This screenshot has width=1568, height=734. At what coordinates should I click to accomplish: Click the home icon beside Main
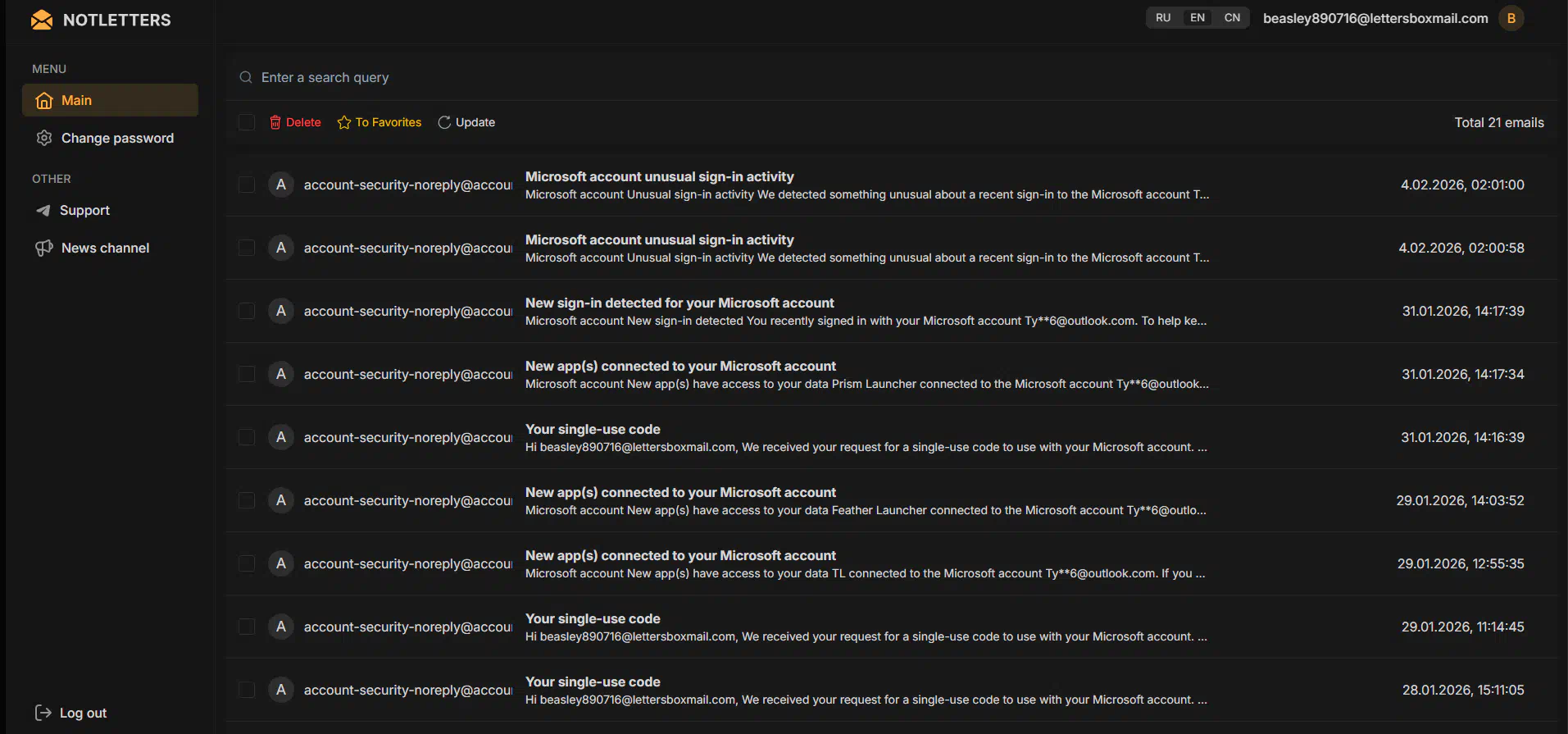[44, 100]
